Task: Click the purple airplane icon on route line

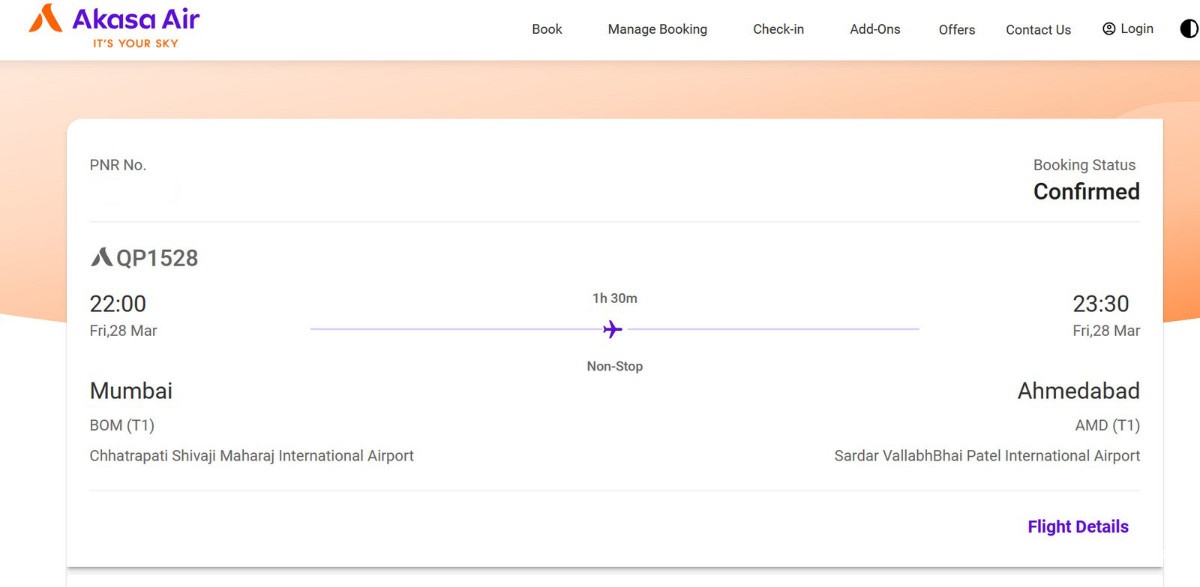Action: tap(613, 329)
